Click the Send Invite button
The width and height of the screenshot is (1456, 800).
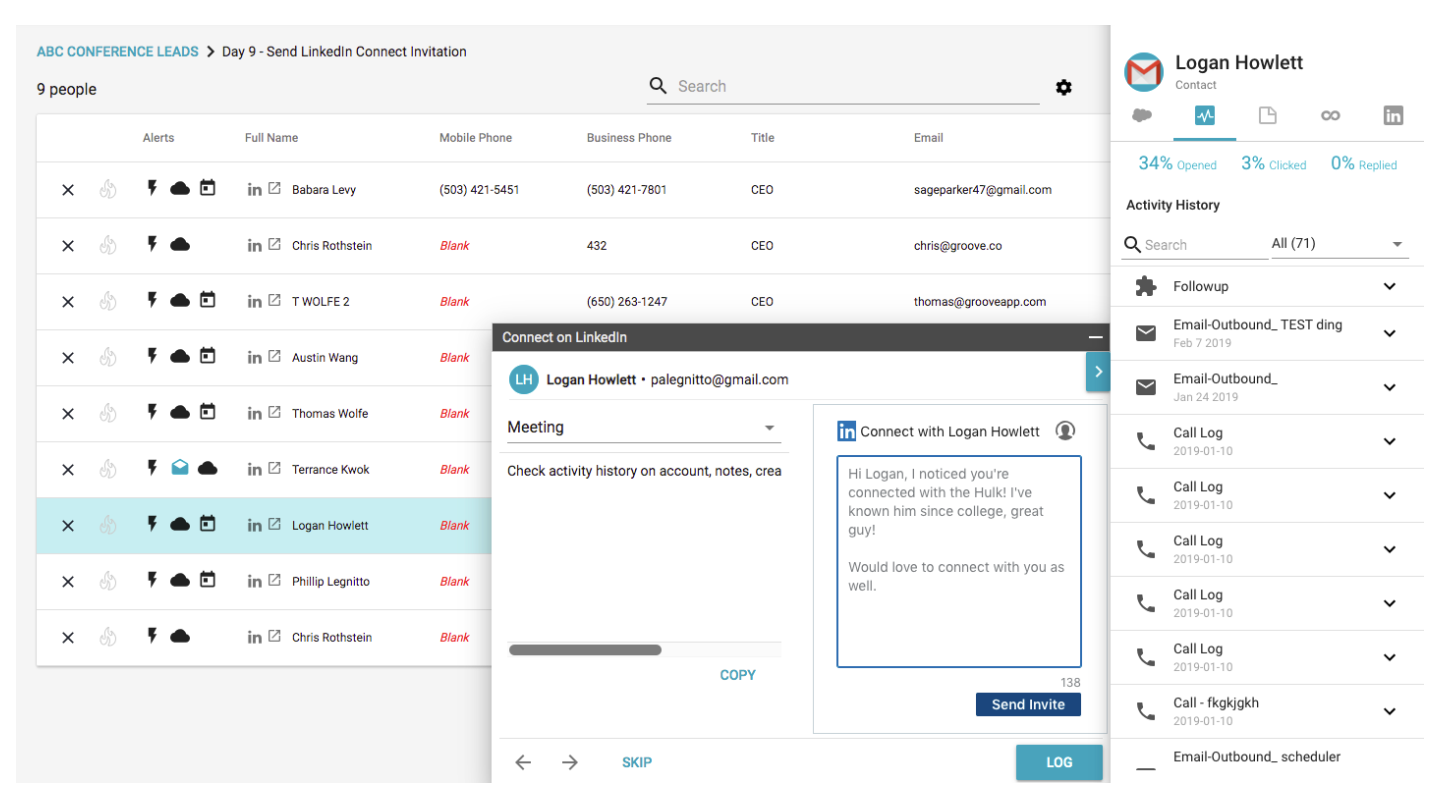[1028, 704]
